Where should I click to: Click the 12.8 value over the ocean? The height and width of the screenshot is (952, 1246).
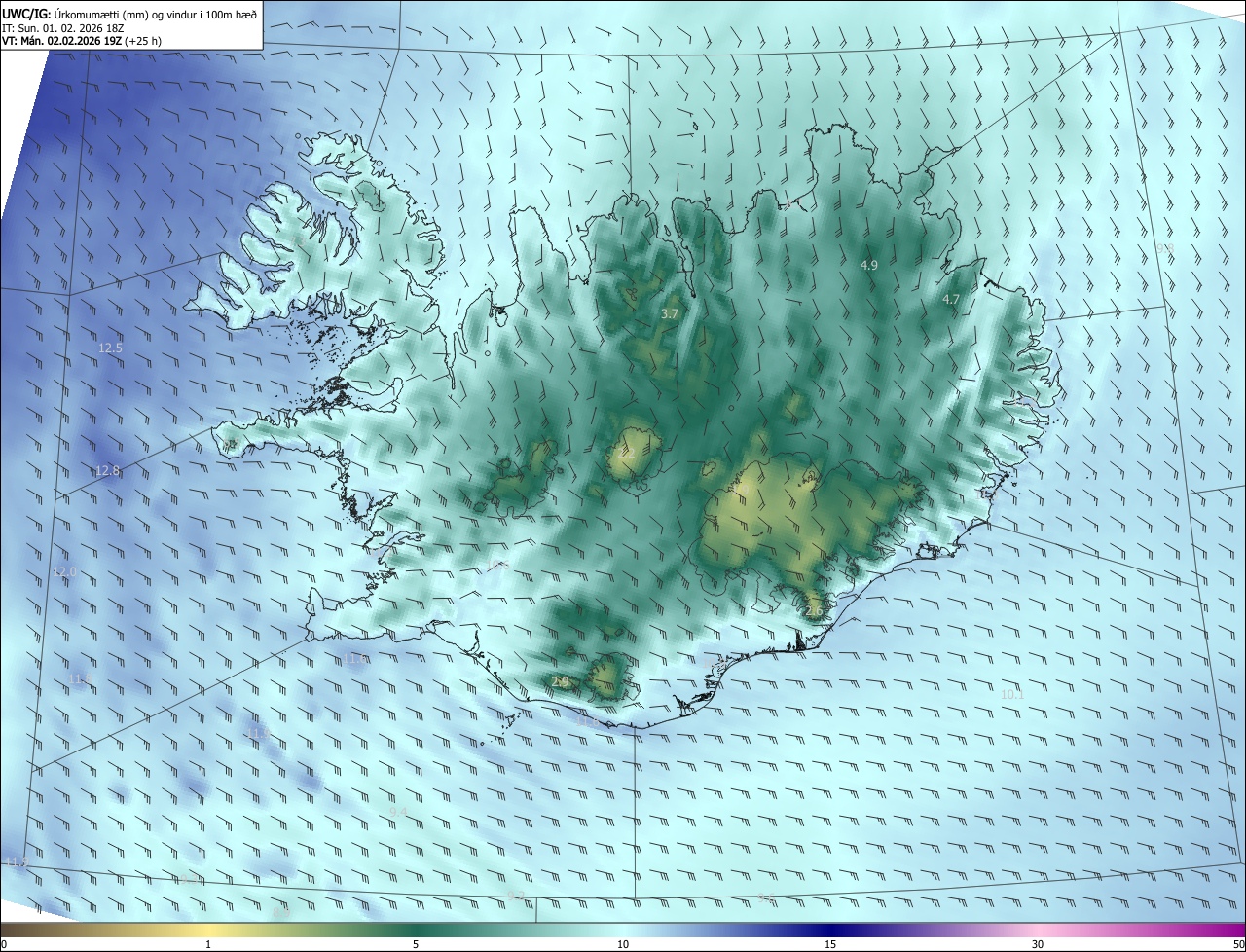tap(107, 470)
